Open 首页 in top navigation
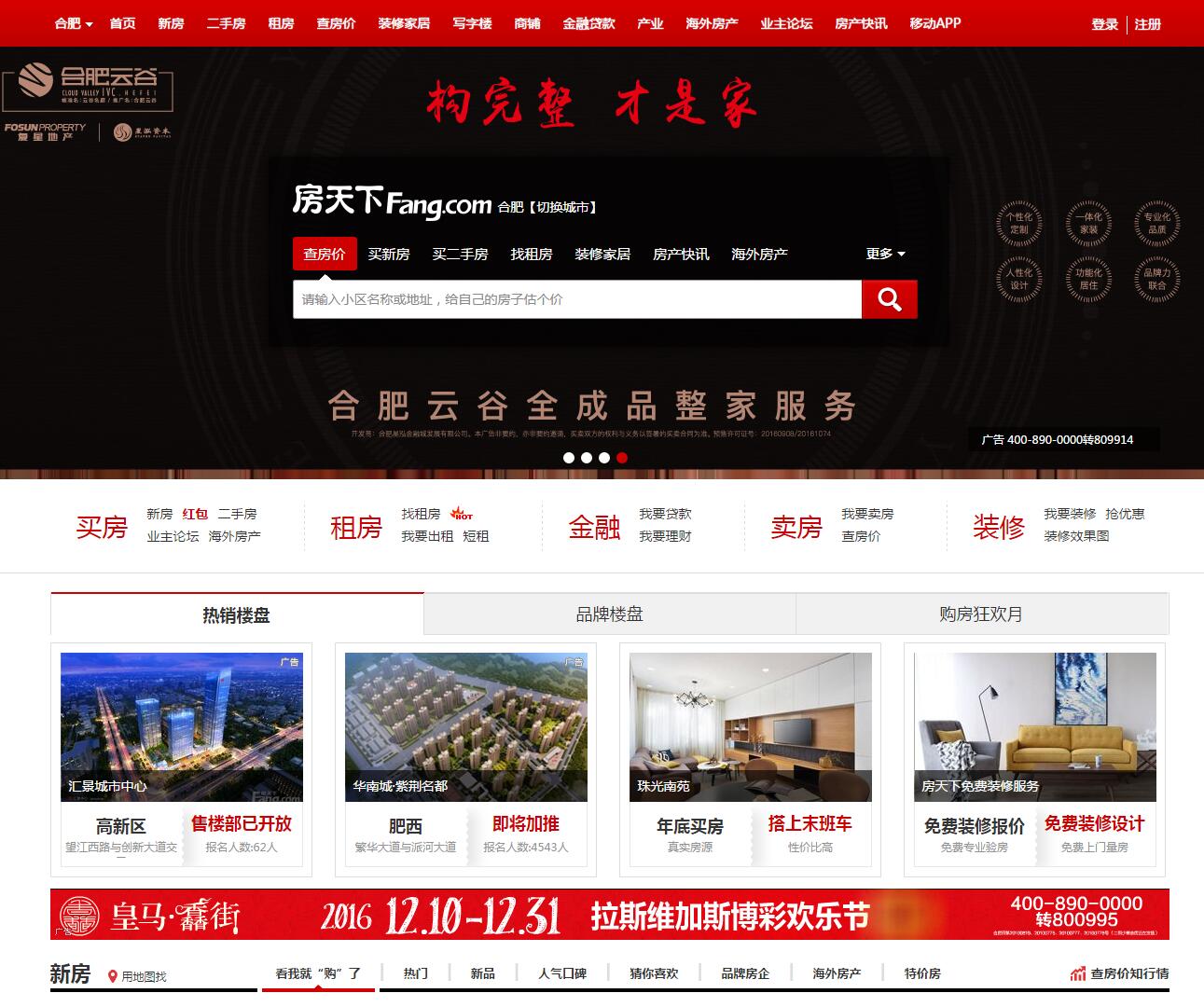1204x1007 pixels. 122,23
